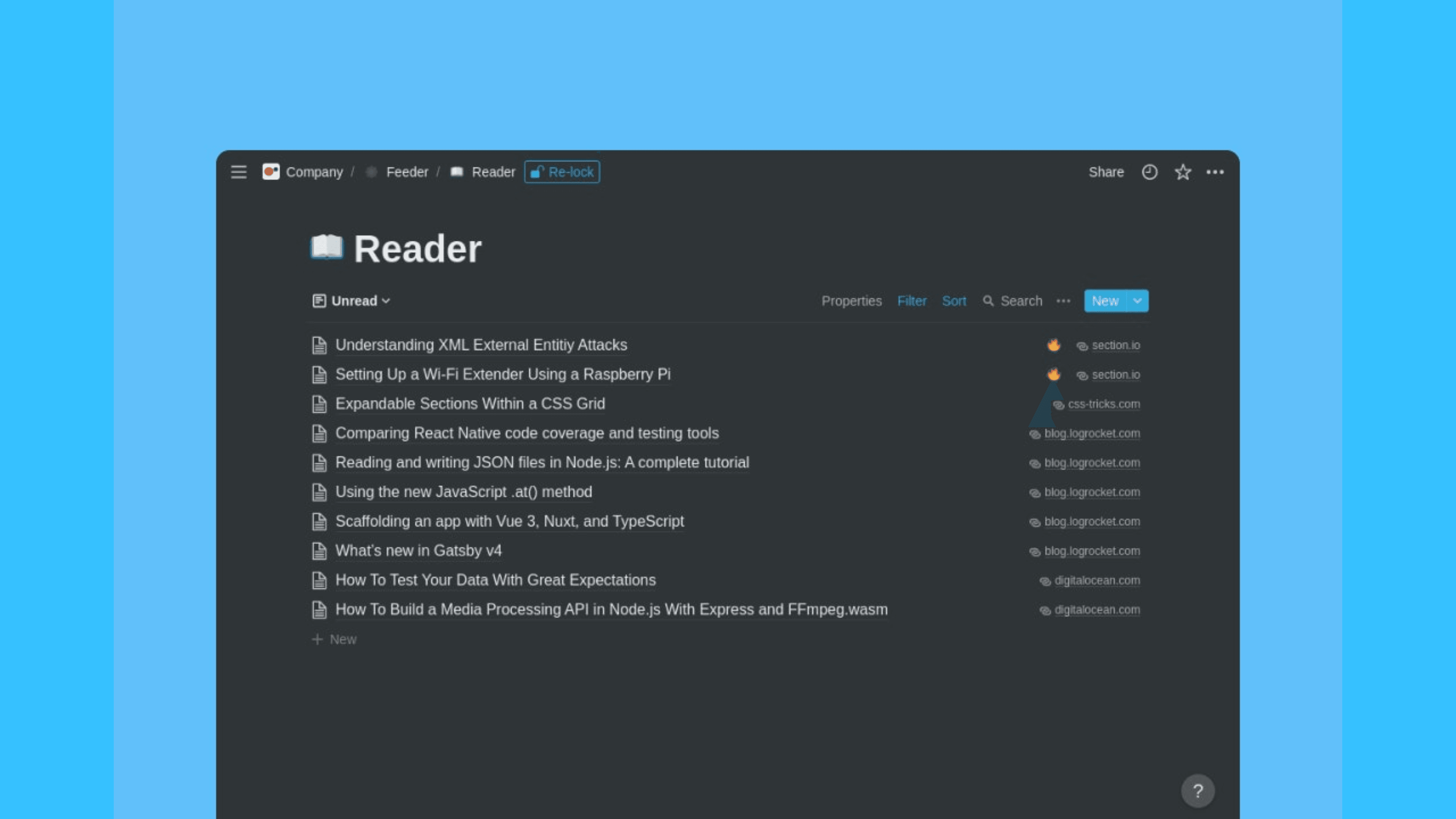
Task: Open 'What's new in Gatsby v4'
Action: coord(418,551)
